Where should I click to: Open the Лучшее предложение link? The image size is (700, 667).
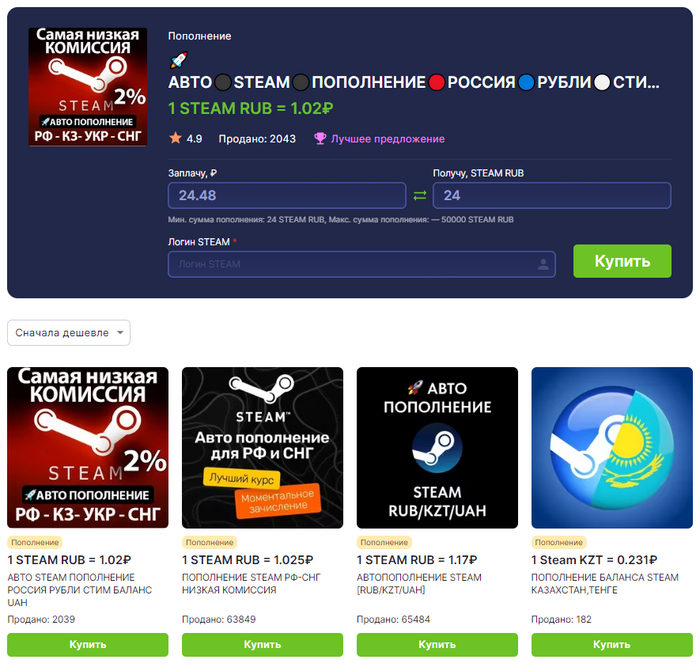click(388, 139)
